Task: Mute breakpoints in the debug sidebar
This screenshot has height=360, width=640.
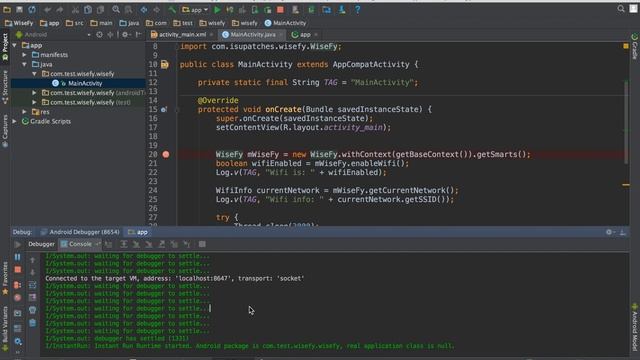Action: pos(18,298)
